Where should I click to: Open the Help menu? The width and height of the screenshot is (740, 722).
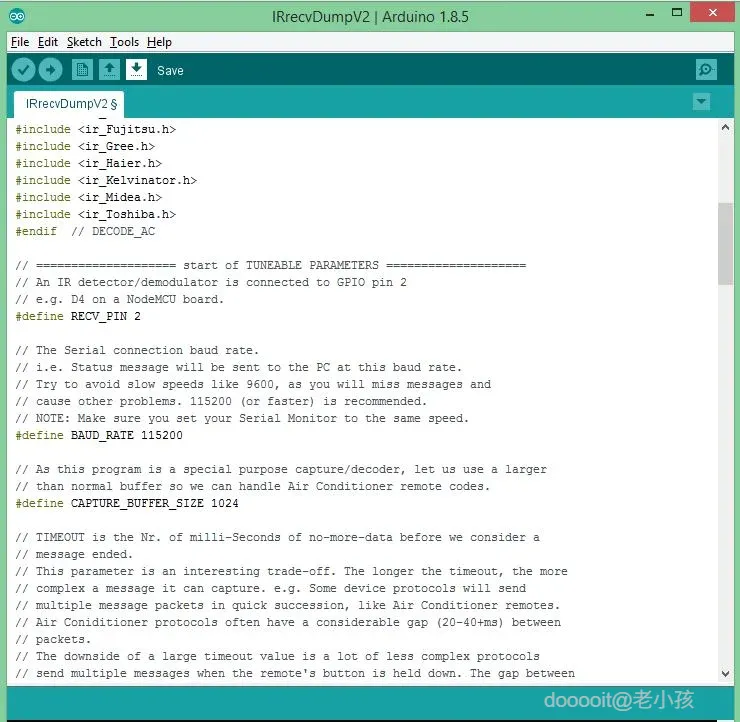tap(159, 42)
